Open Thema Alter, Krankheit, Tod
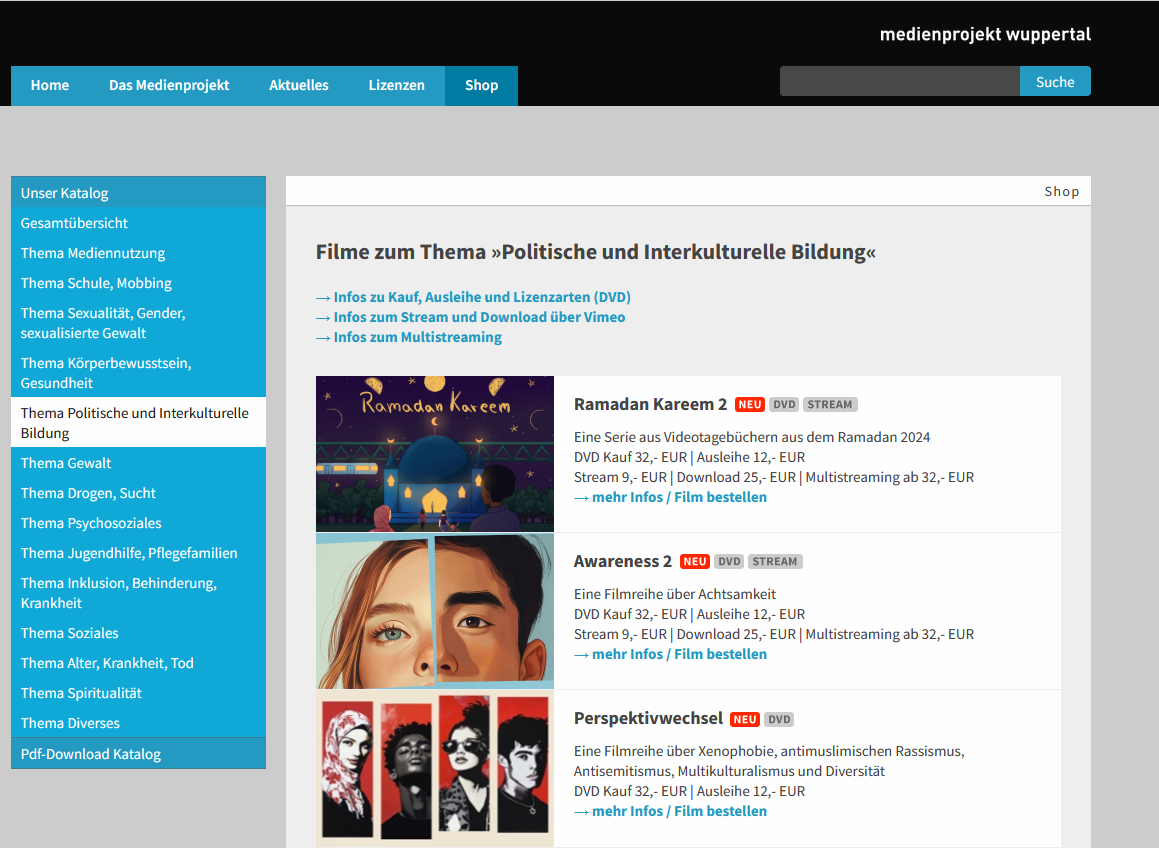1159x848 pixels. point(138,663)
